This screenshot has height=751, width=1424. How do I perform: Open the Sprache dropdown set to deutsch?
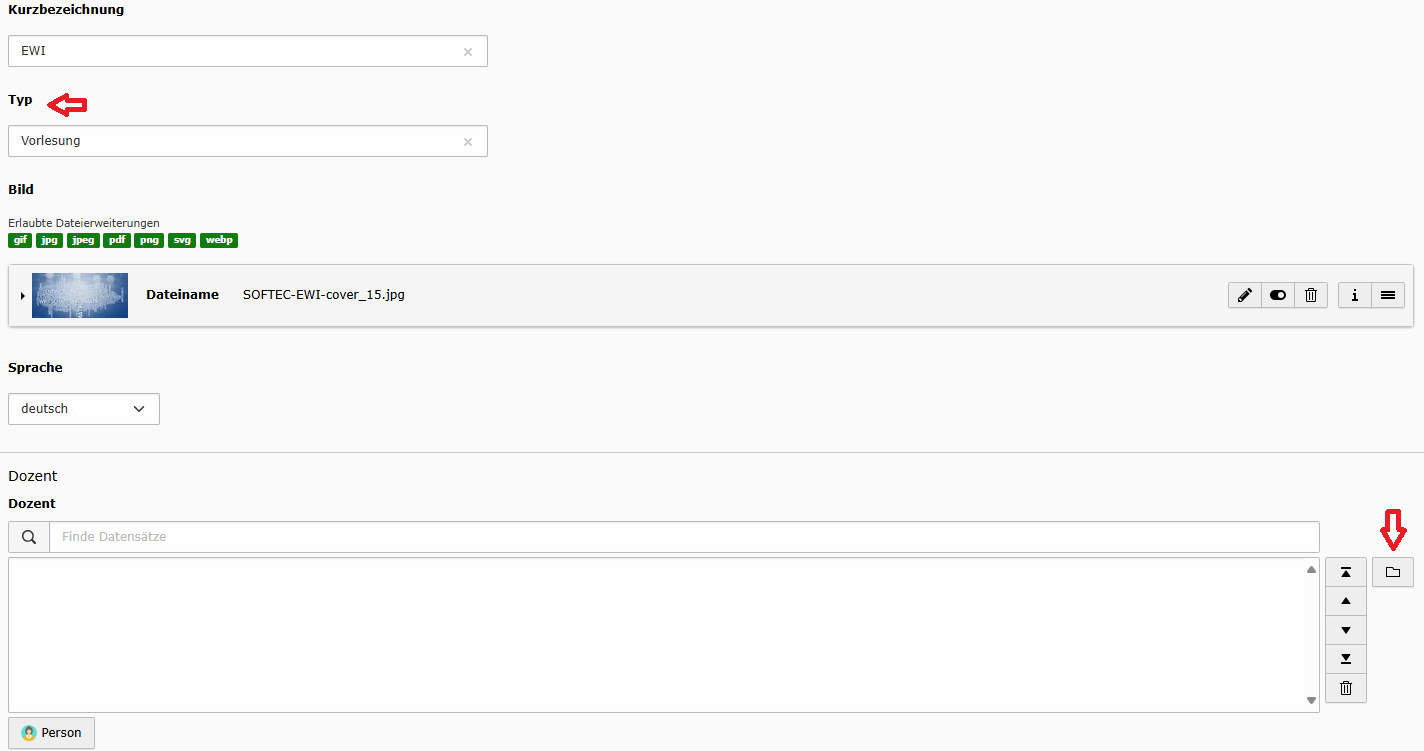(84, 409)
